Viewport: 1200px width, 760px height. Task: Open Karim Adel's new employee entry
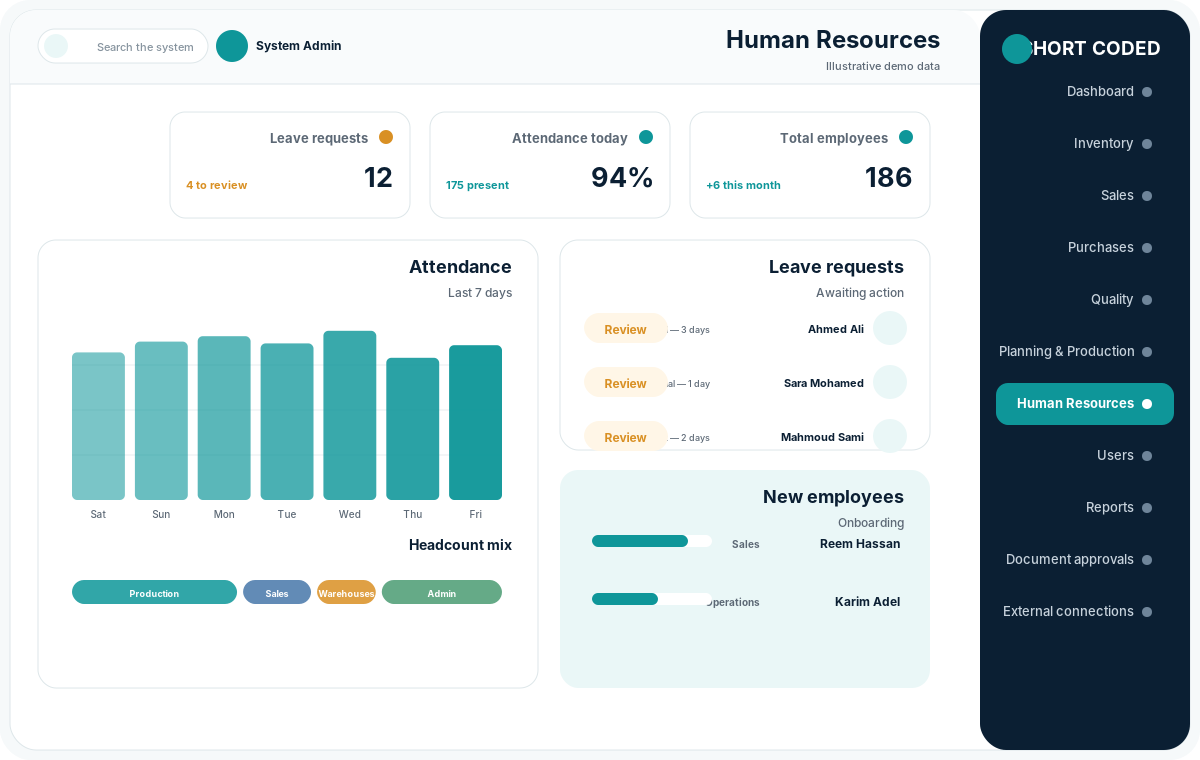click(746, 602)
